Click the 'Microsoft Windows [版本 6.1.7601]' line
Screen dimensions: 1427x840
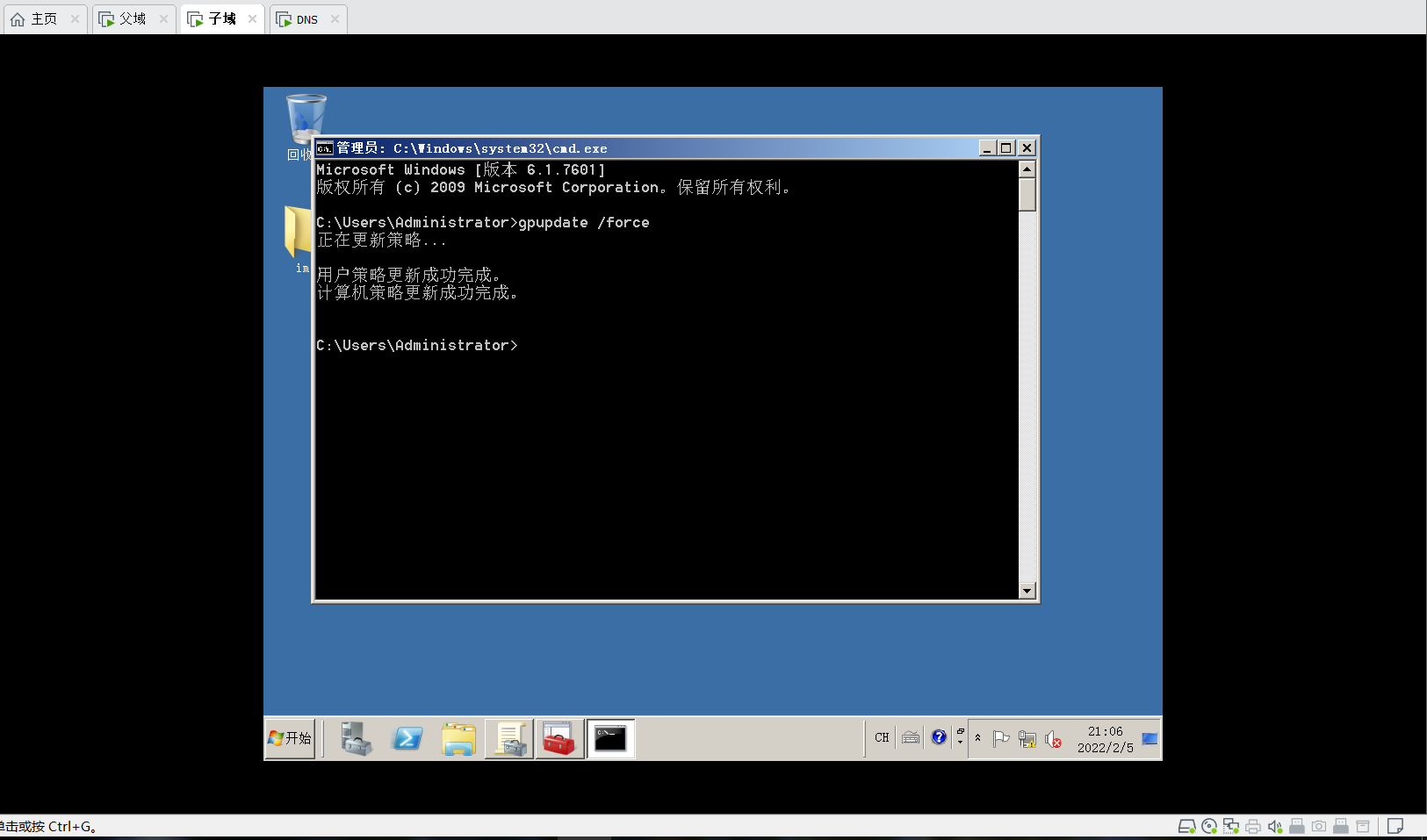[x=461, y=169]
